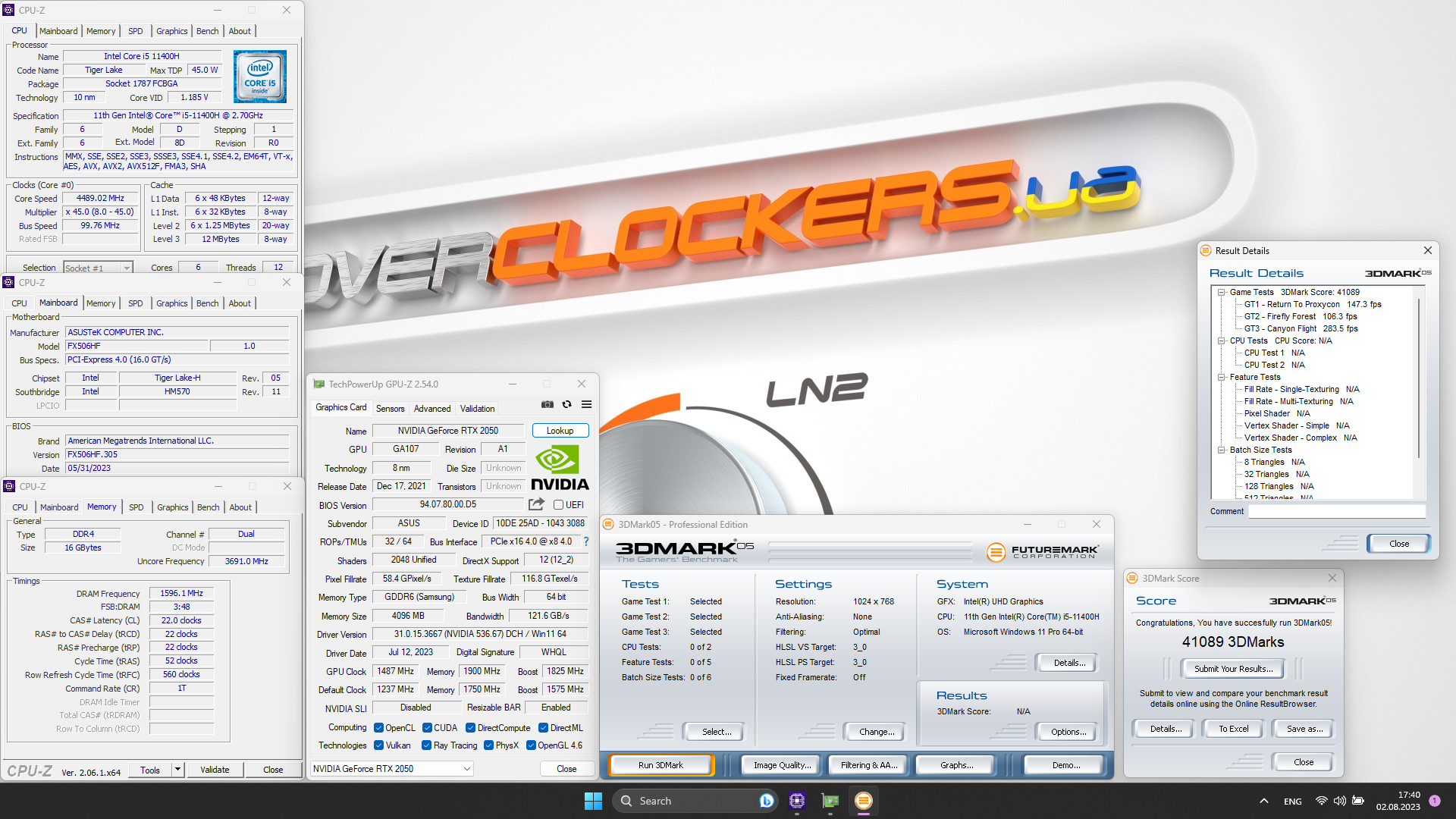This screenshot has width=1456, height=819.
Task: Open the SPD tab in top CPU-Z window
Action: [136, 31]
